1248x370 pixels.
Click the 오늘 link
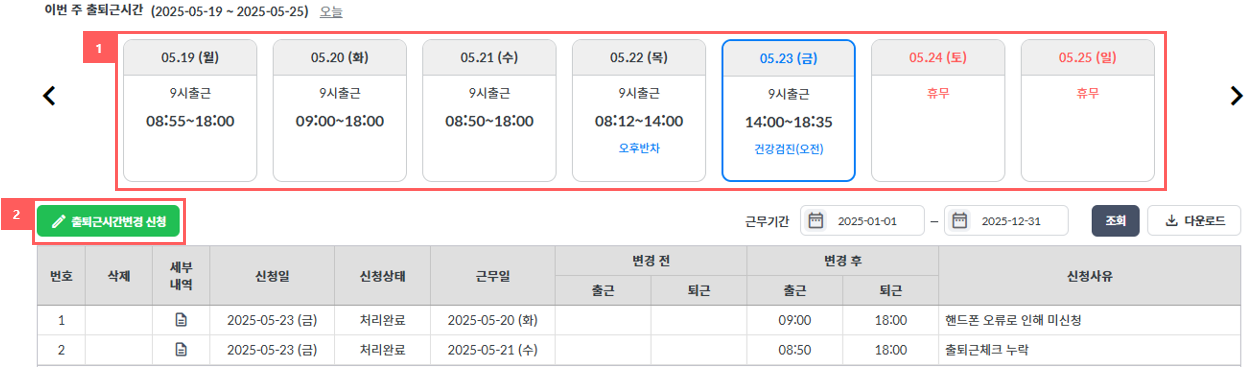pyautogui.click(x=331, y=12)
